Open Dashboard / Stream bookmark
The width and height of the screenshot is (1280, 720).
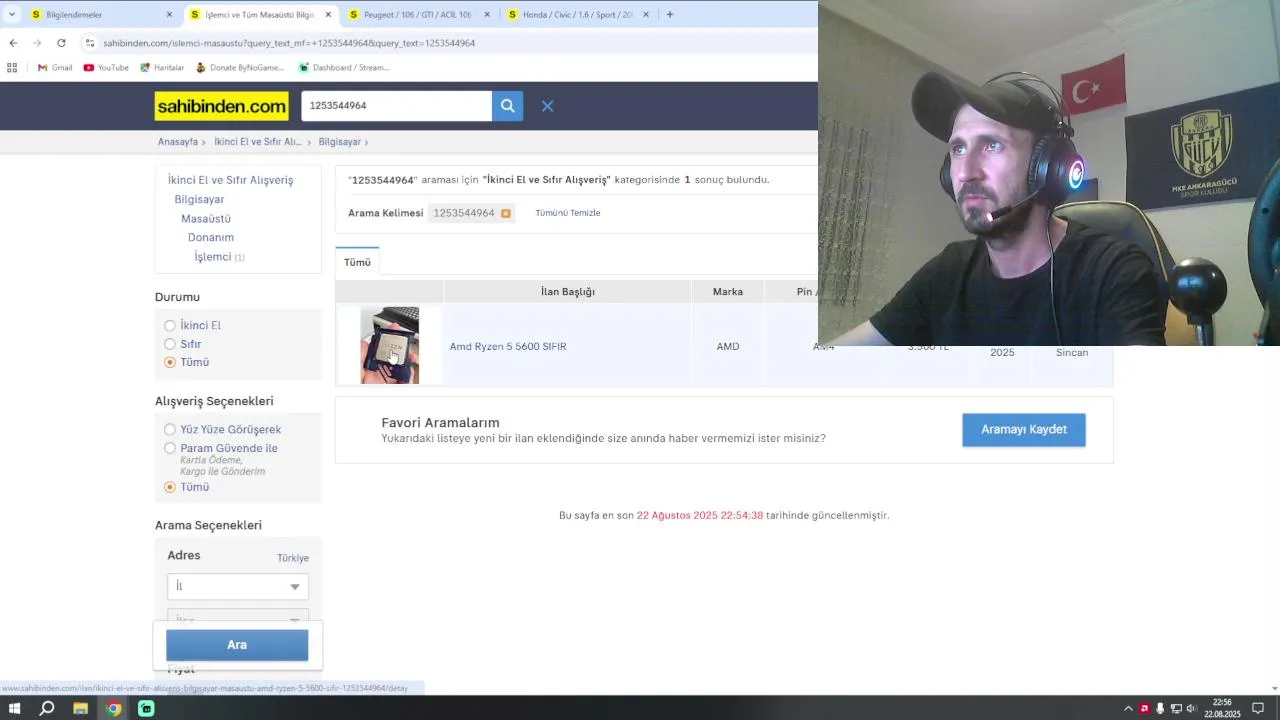coord(344,68)
